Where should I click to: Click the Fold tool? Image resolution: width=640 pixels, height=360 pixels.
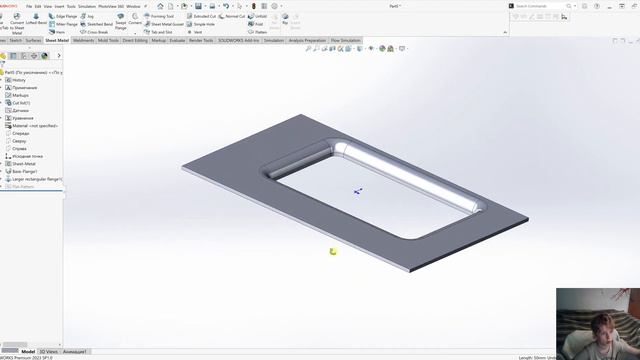click(256, 24)
